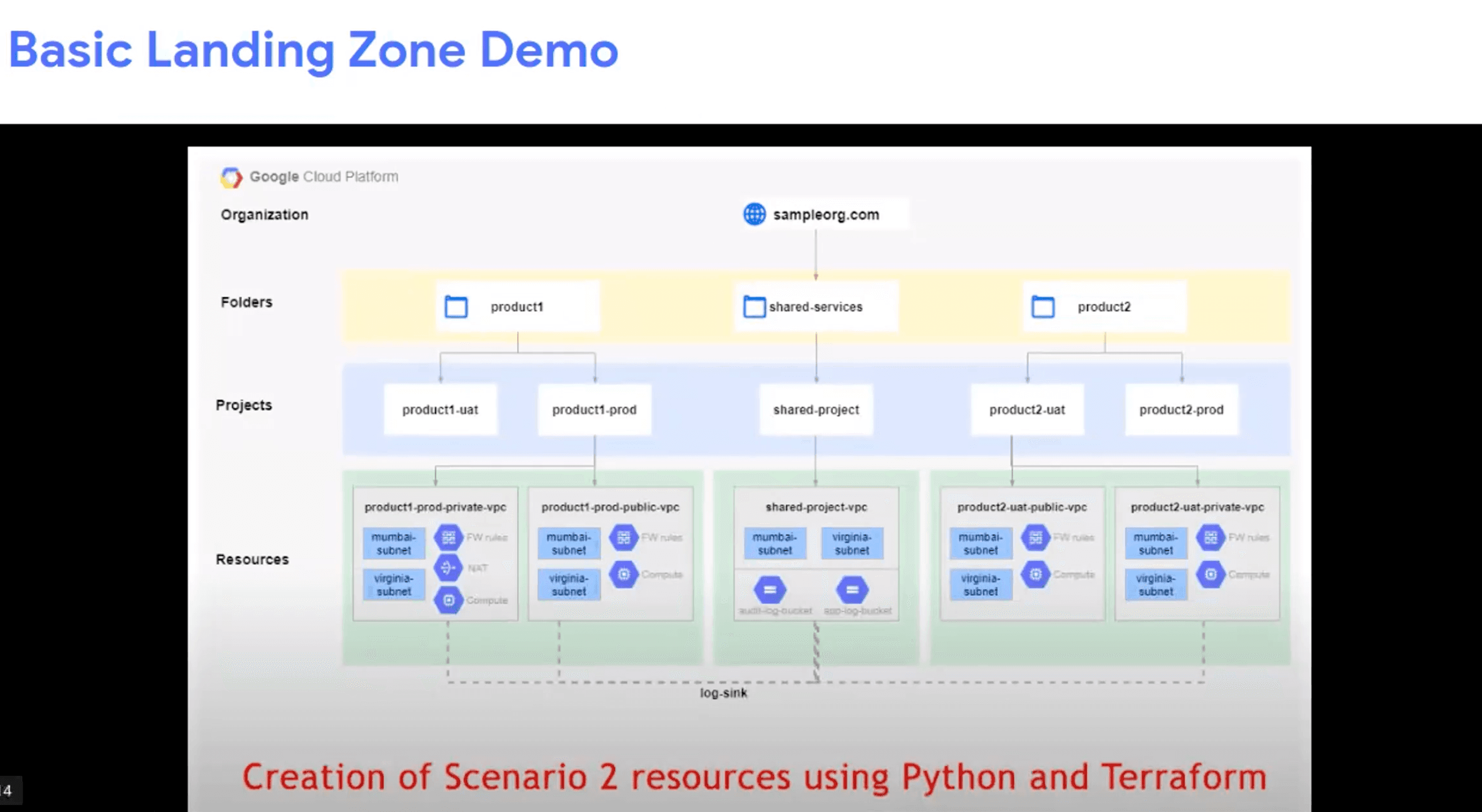Select the product1 folder icon

pyautogui.click(x=456, y=307)
